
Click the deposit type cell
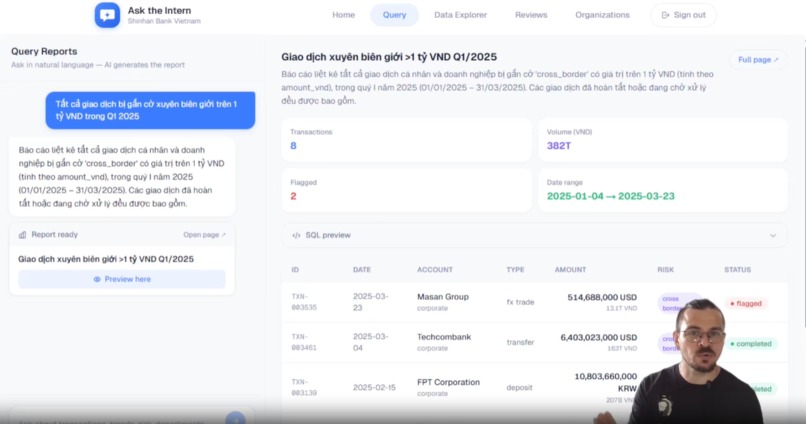tap(519, 388)
